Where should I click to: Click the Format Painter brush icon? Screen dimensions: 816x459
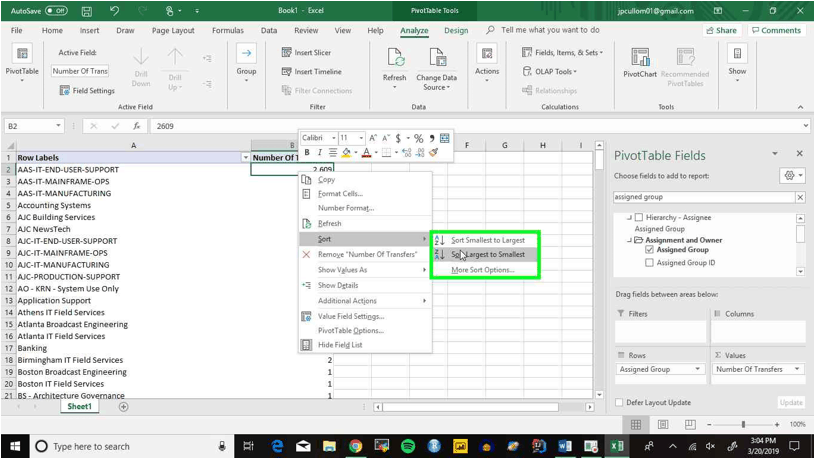tap(434, 152)
